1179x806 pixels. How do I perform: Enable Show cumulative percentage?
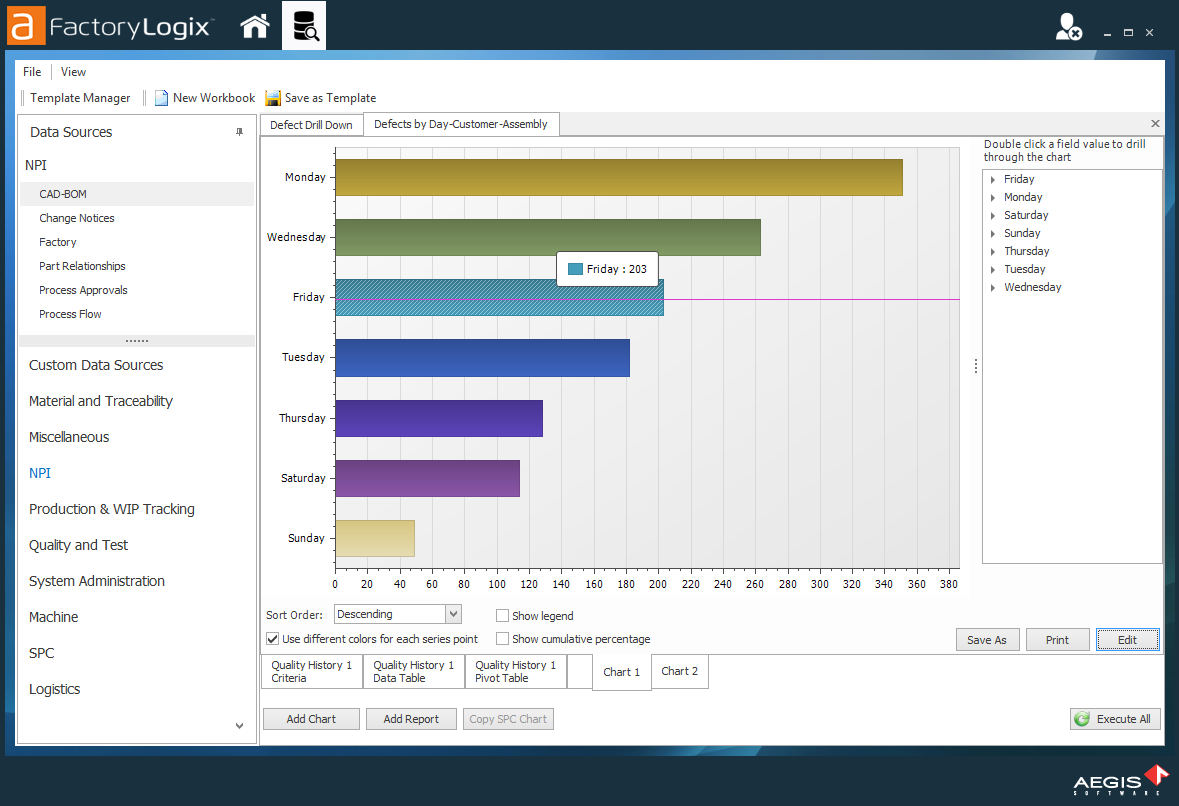(x=502, y=638)
